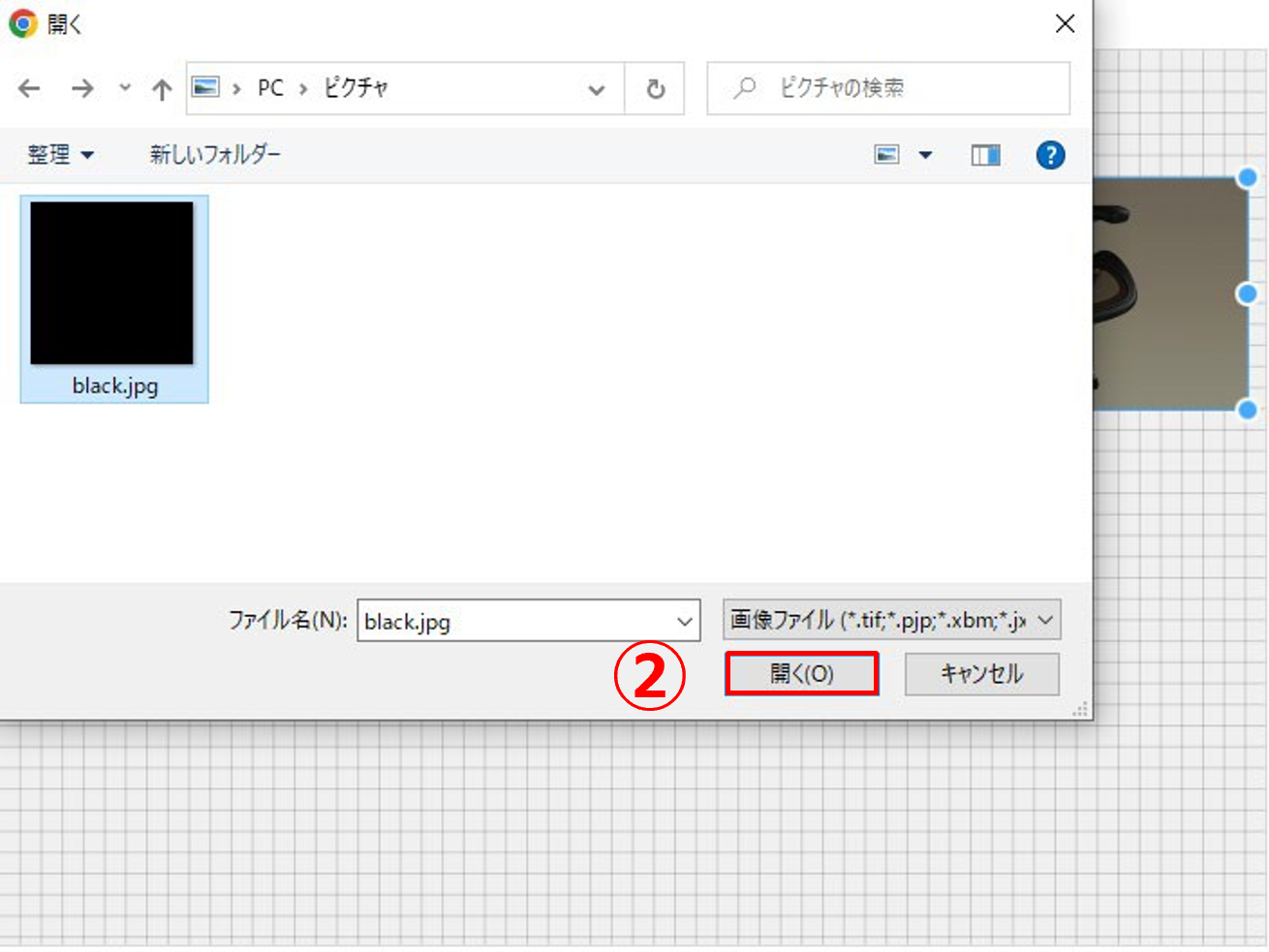Go forward with the right arrow
The width and height of the screenshot is (1269, 952).
point(82,89)
